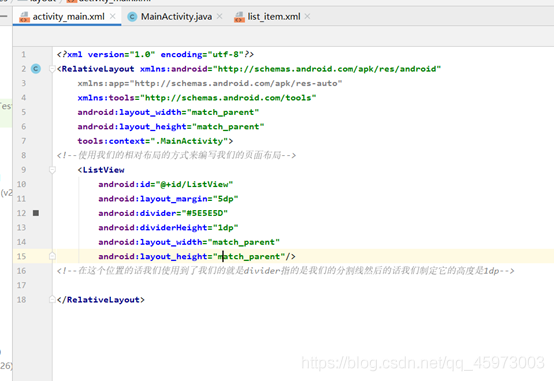Image resolution: width=554 pixels, height=381 pixels.
Task: Switch to the activity_main.xml tab
Action: (x=68, y=17)
